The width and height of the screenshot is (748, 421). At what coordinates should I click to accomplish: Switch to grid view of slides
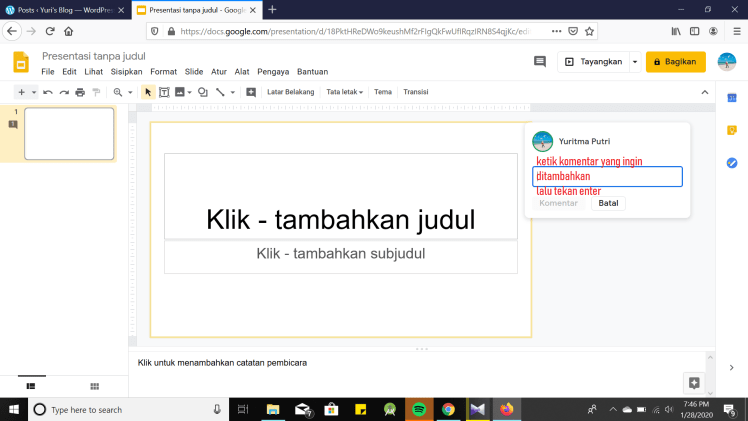94,385
